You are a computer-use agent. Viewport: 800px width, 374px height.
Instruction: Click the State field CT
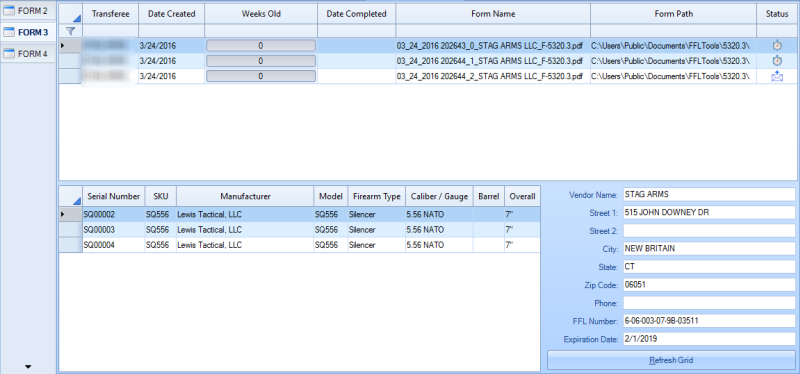(x=709, y=267)
